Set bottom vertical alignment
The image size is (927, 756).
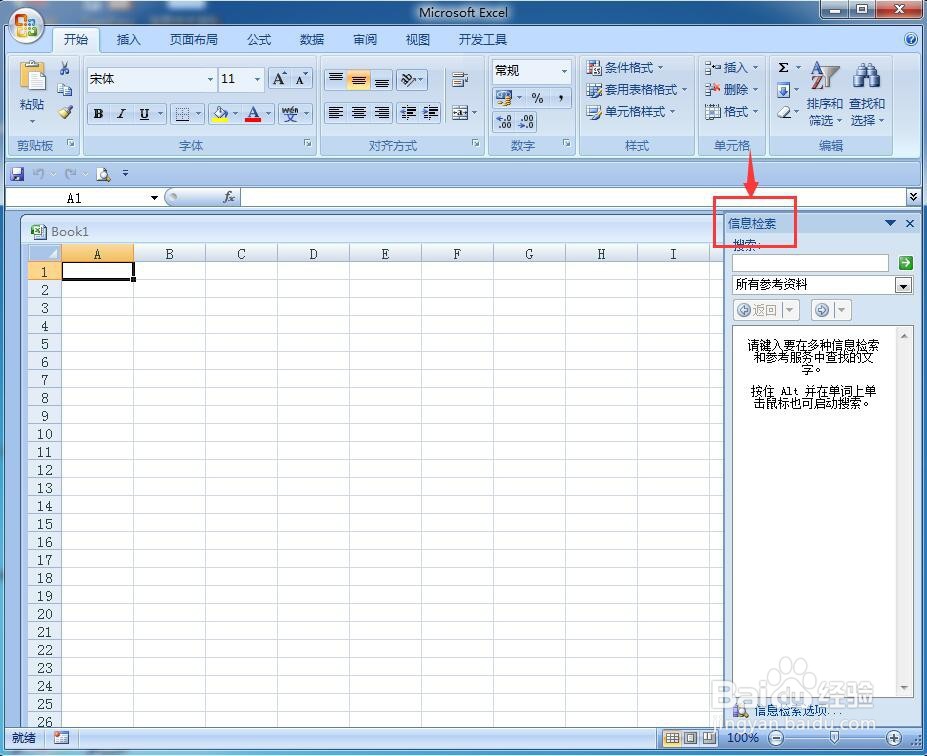point(382,79)
